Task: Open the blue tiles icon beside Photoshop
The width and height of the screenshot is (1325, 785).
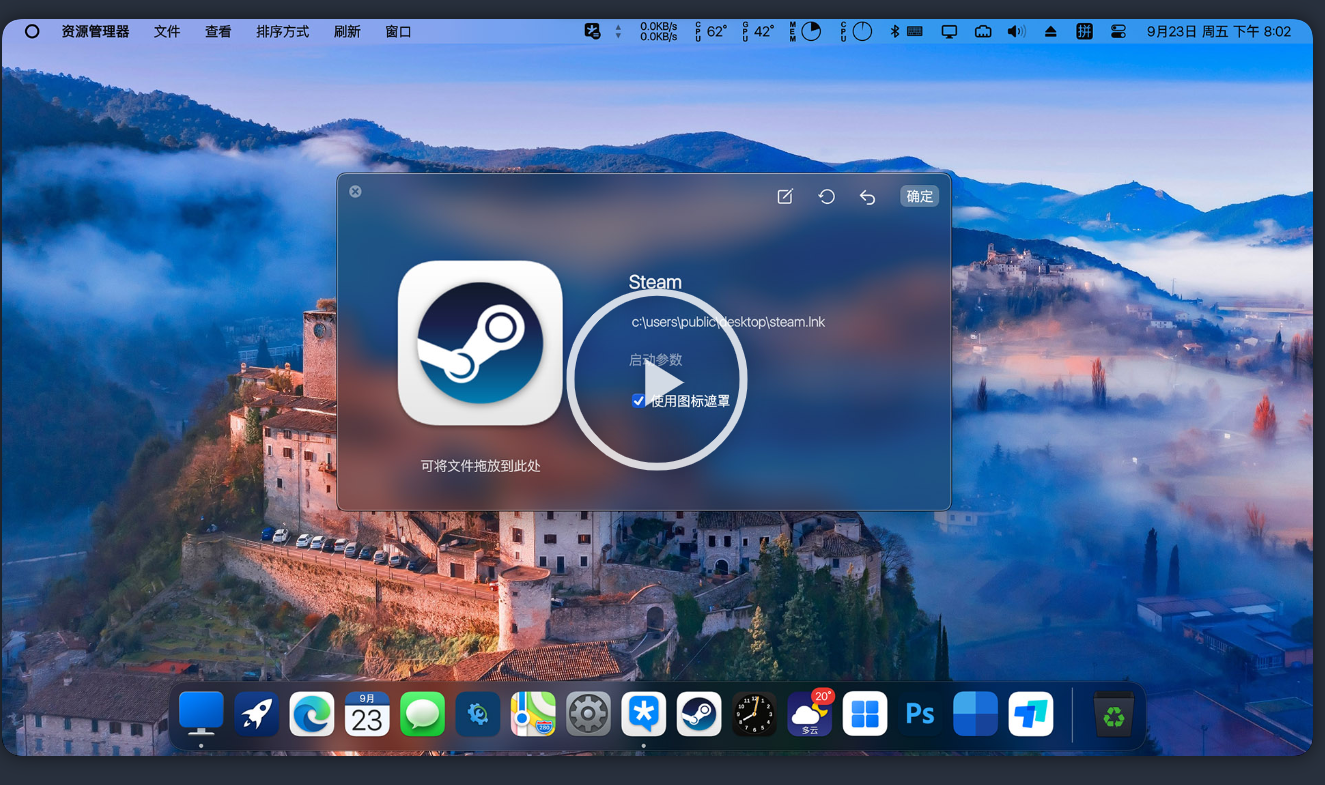Action: point(975,715)
